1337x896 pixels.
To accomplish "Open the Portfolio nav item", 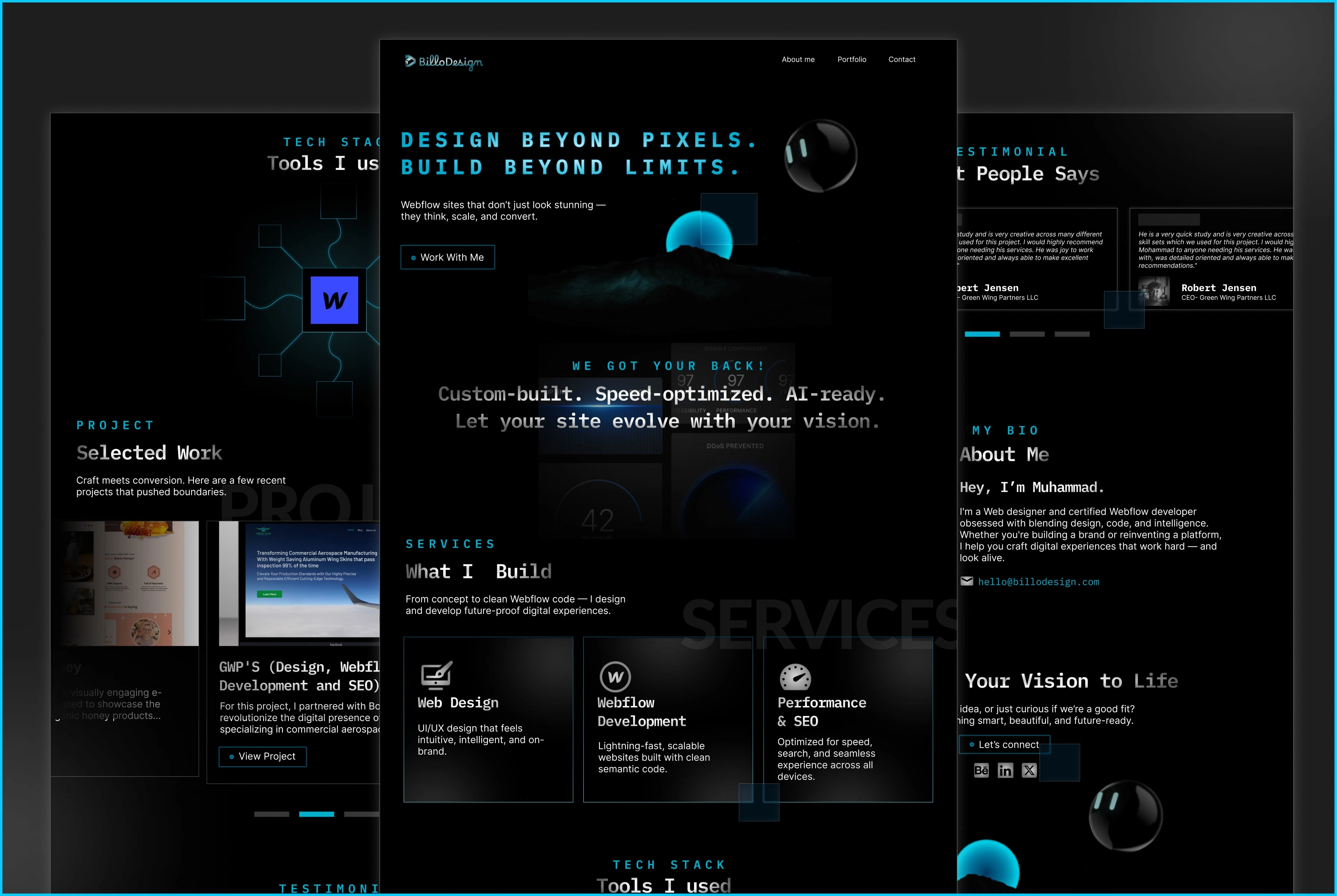I will point(851,59).
